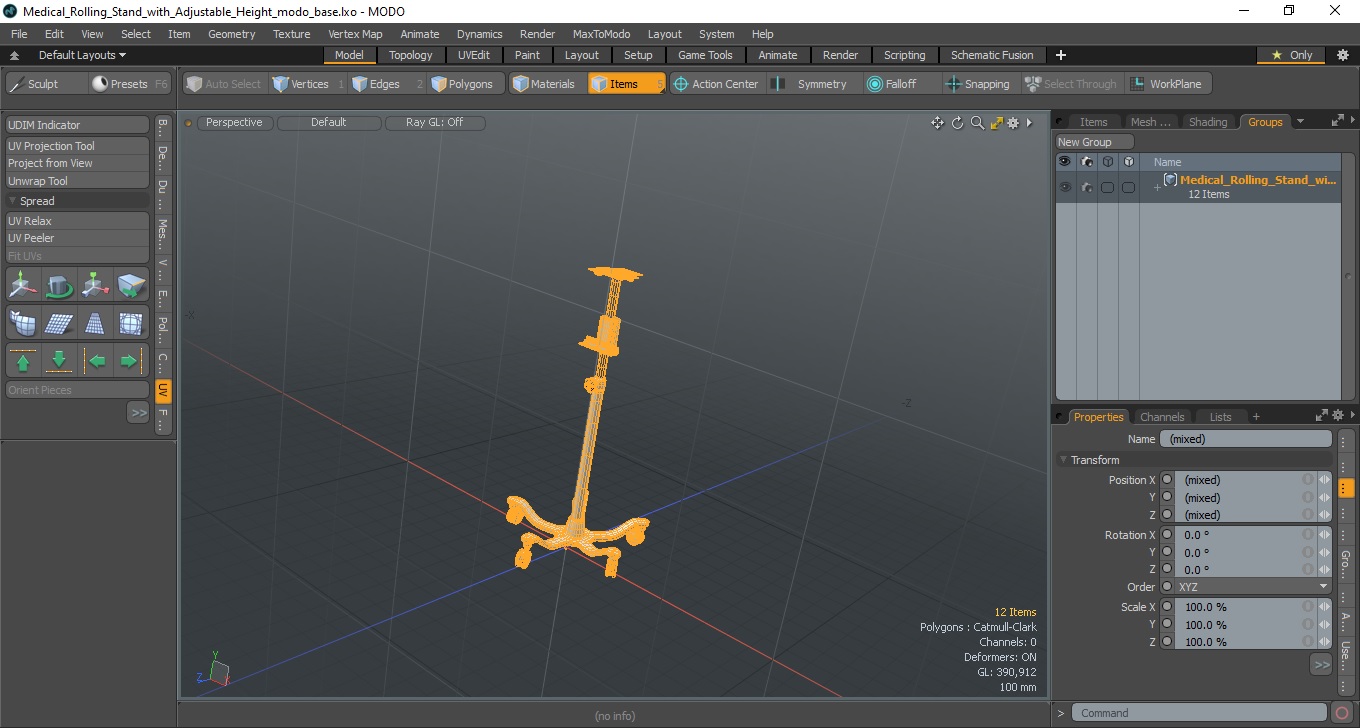
Task: Adjust the Rotation Y slider arrows
Action: point(1325,552)
